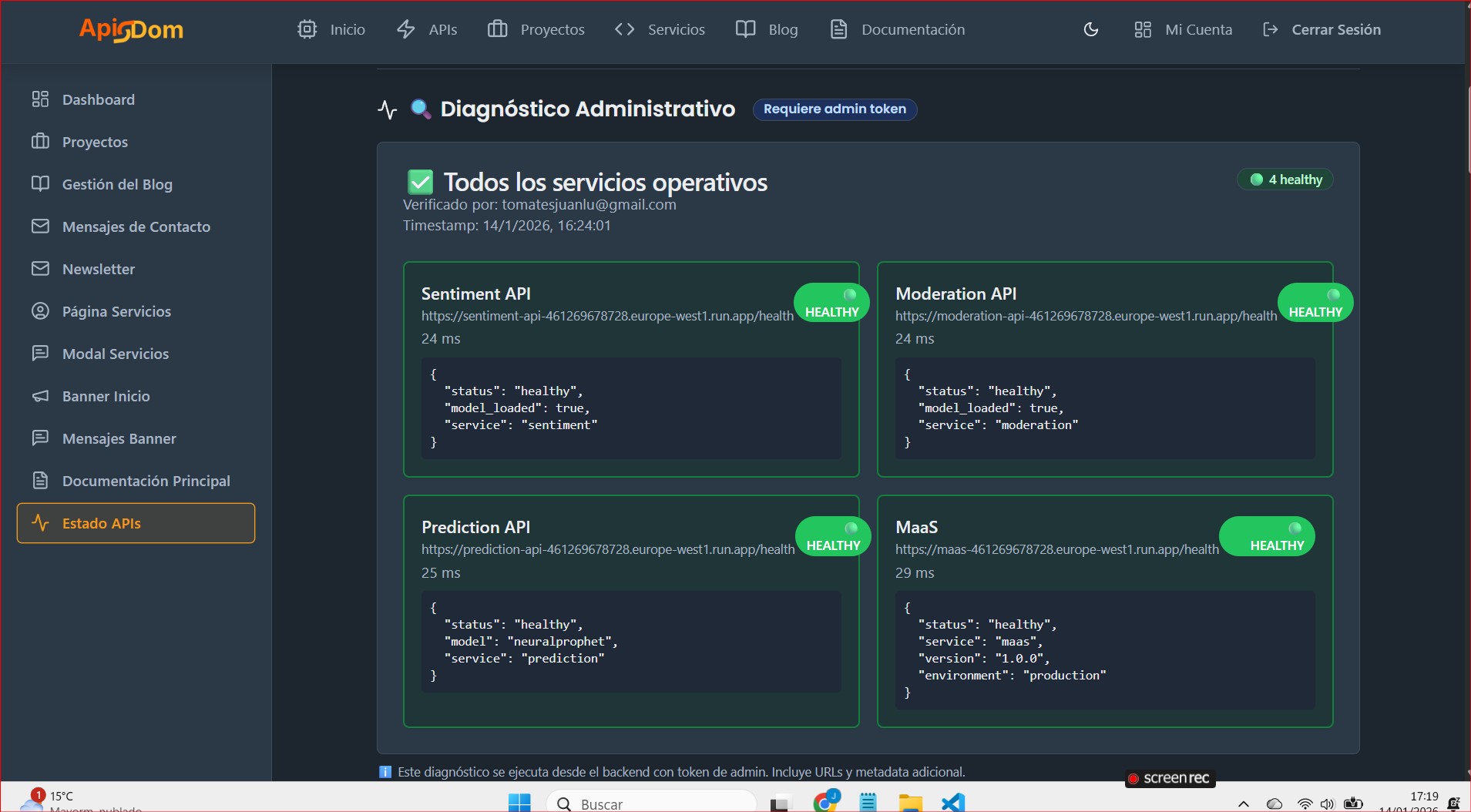Click the Proyectos briefcase icon in sidebar
The height and width of the screenshot is (812, 1471).
[41, 142]
